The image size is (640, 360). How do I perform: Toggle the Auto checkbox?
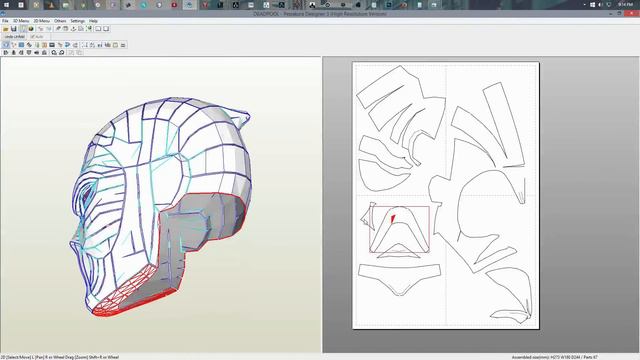click(37, 37)
